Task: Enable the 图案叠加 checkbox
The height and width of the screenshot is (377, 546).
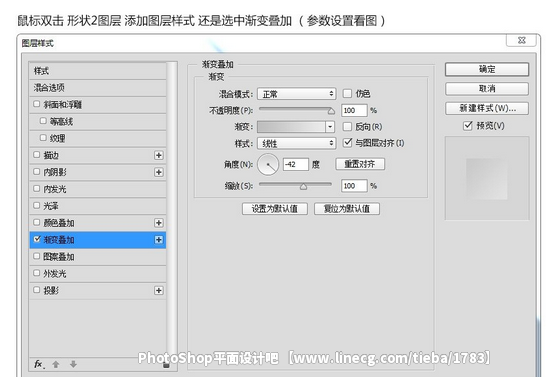Action: coord(37,256)
